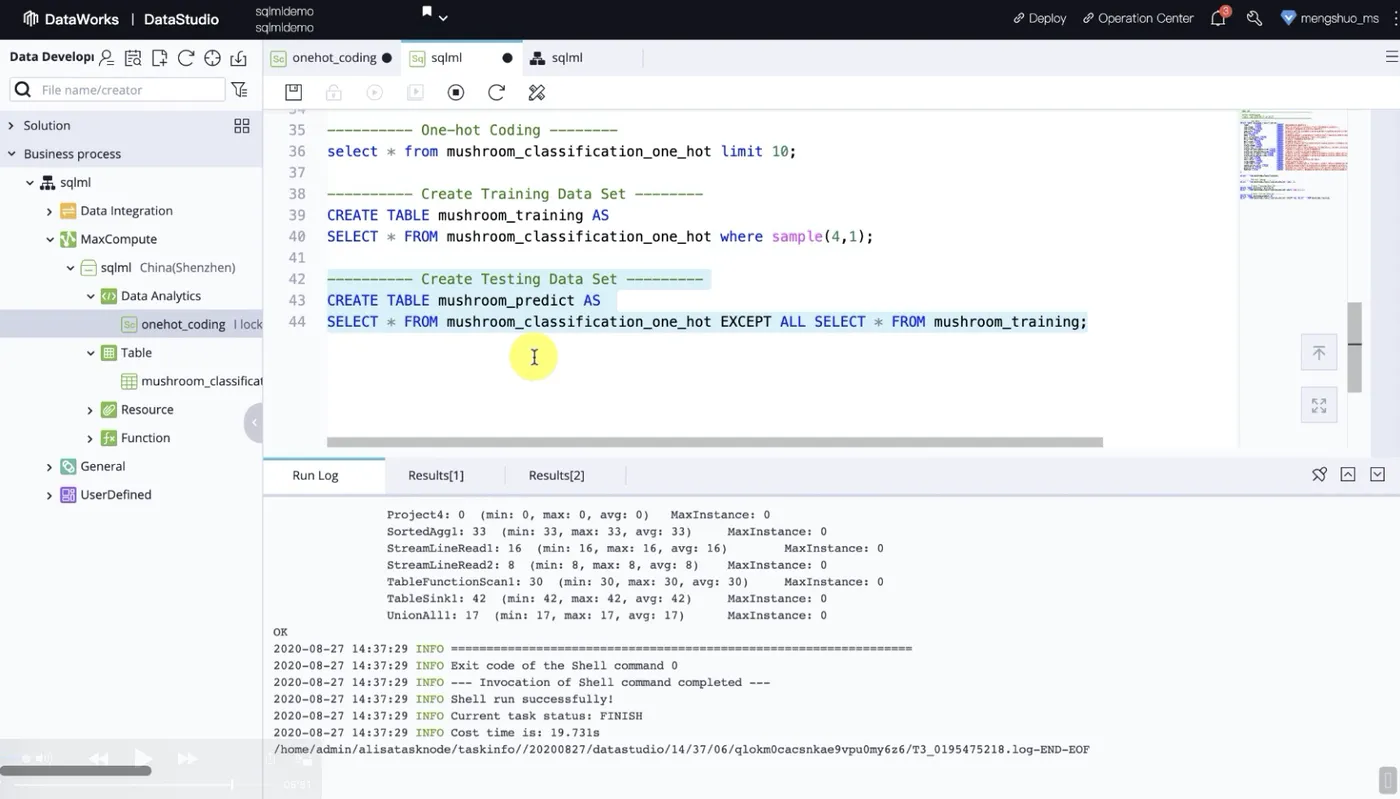
Task: Click the create new file icon
Action: click(160, 58)
